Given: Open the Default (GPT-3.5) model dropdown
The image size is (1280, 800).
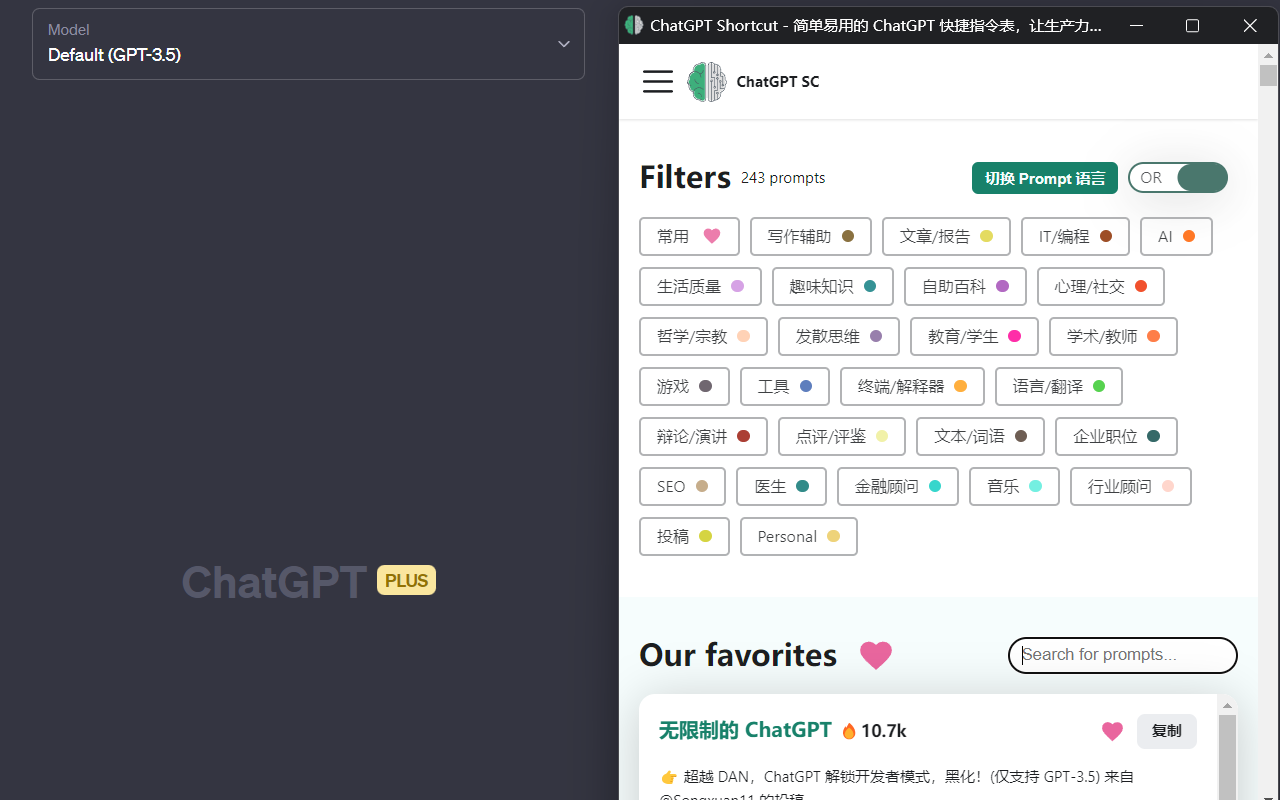Looking at the screenshot, I should point(308,44).
